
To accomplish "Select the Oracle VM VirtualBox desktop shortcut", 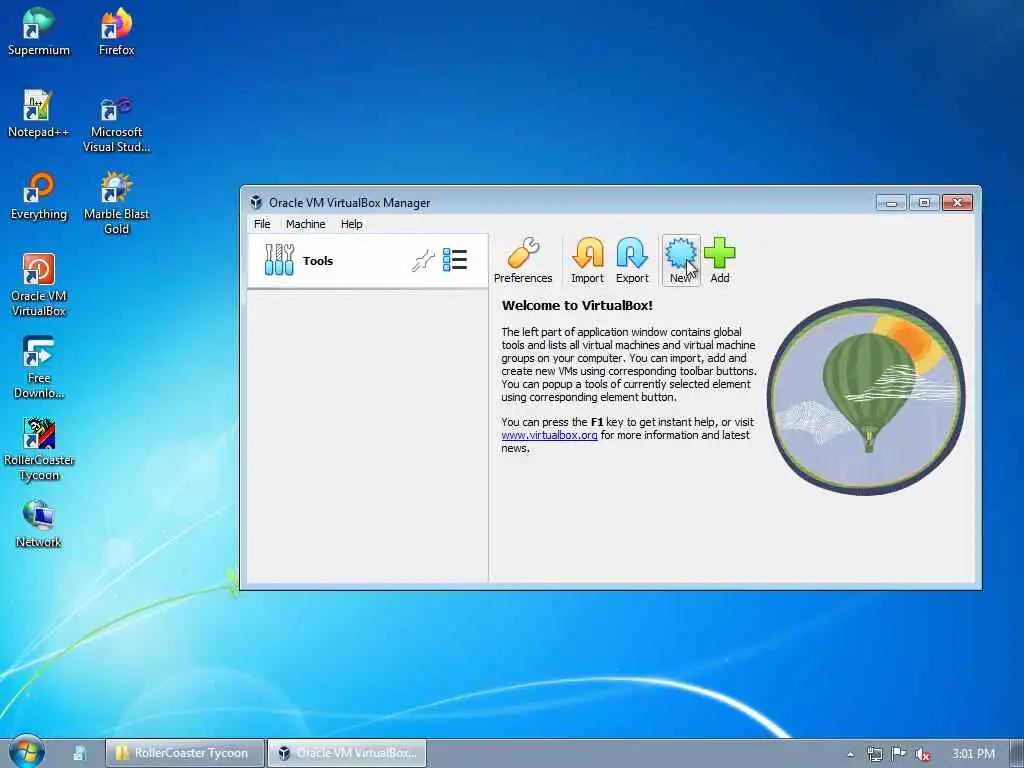I will (39, 285).
